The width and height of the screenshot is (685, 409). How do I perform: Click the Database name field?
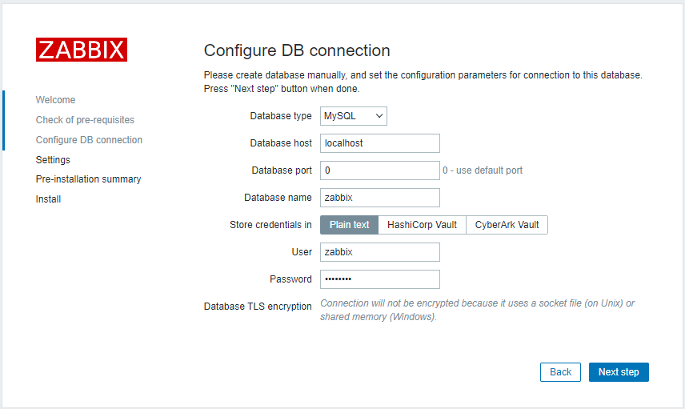(380, 198)
